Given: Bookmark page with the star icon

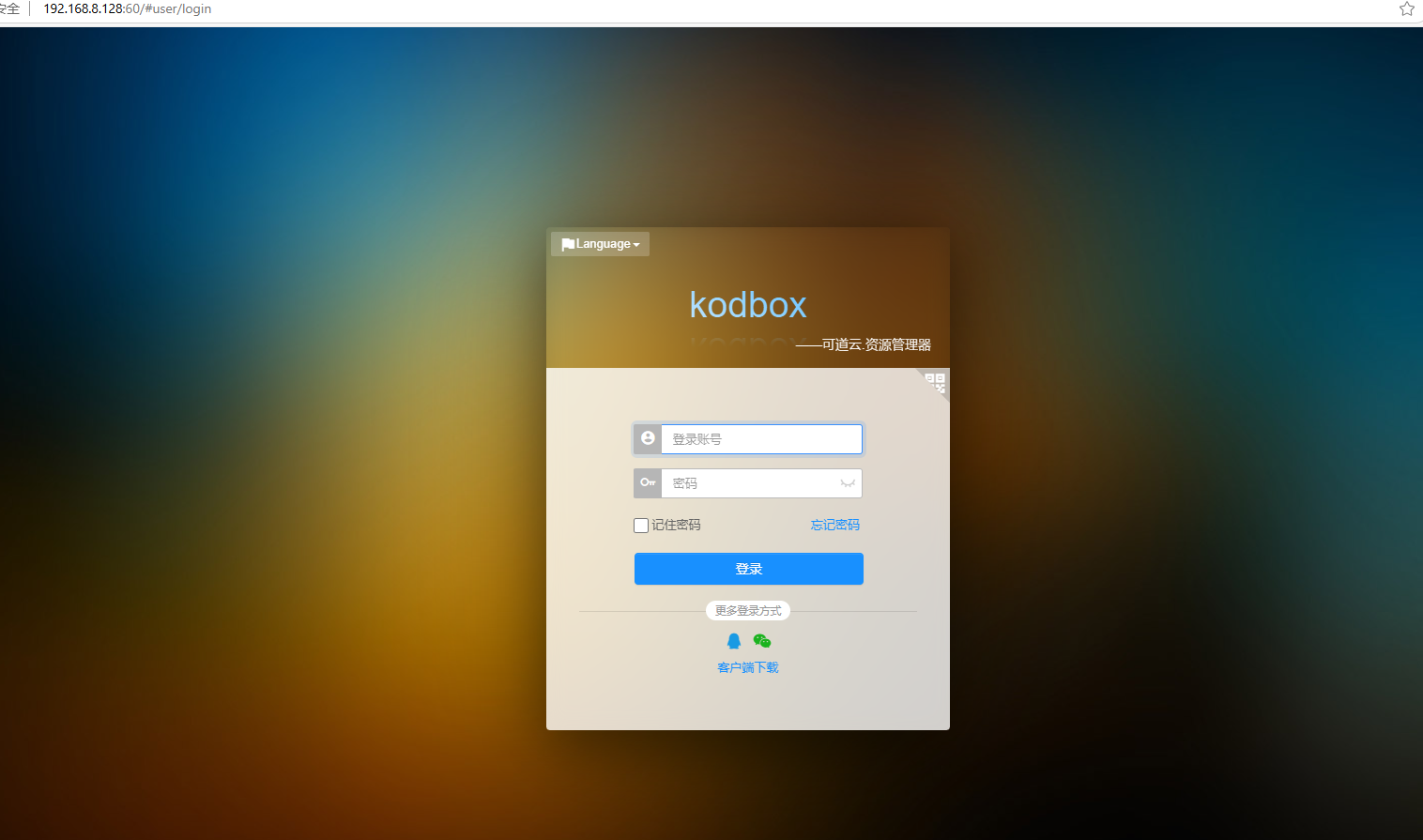Looking at the screenshot, I should click(1407, 8).
